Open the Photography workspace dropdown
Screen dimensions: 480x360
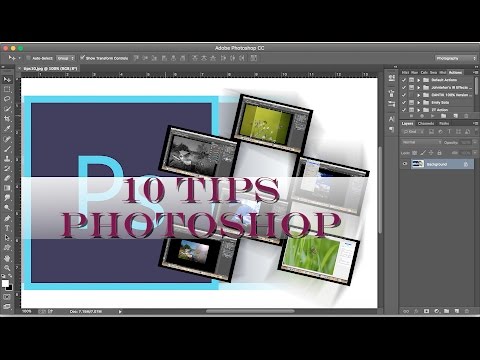click(456, 58)
